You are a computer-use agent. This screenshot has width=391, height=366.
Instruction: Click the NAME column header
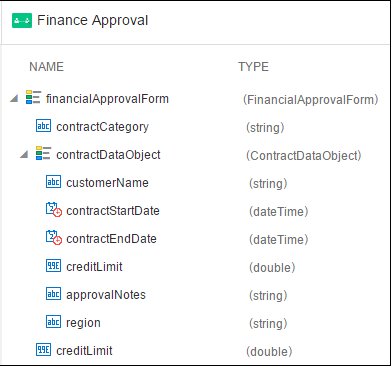[x=46, y=67]
